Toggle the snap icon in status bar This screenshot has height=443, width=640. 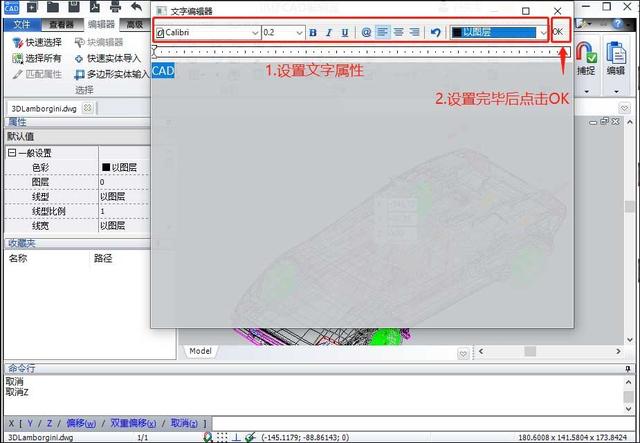(x=208, y=437)
